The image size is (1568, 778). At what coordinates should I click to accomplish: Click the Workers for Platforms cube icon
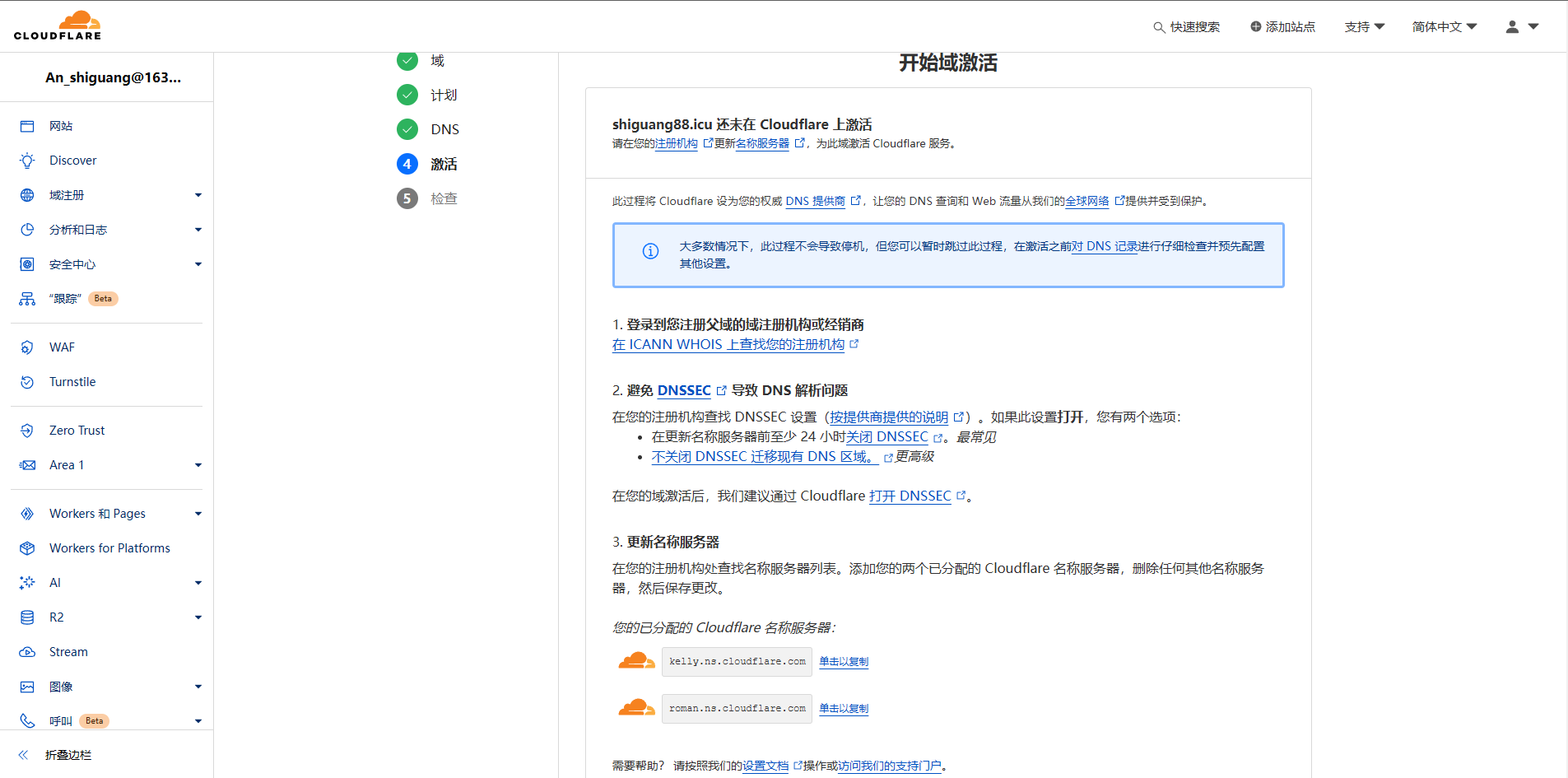pyautogui.click(x=27, y=548)
